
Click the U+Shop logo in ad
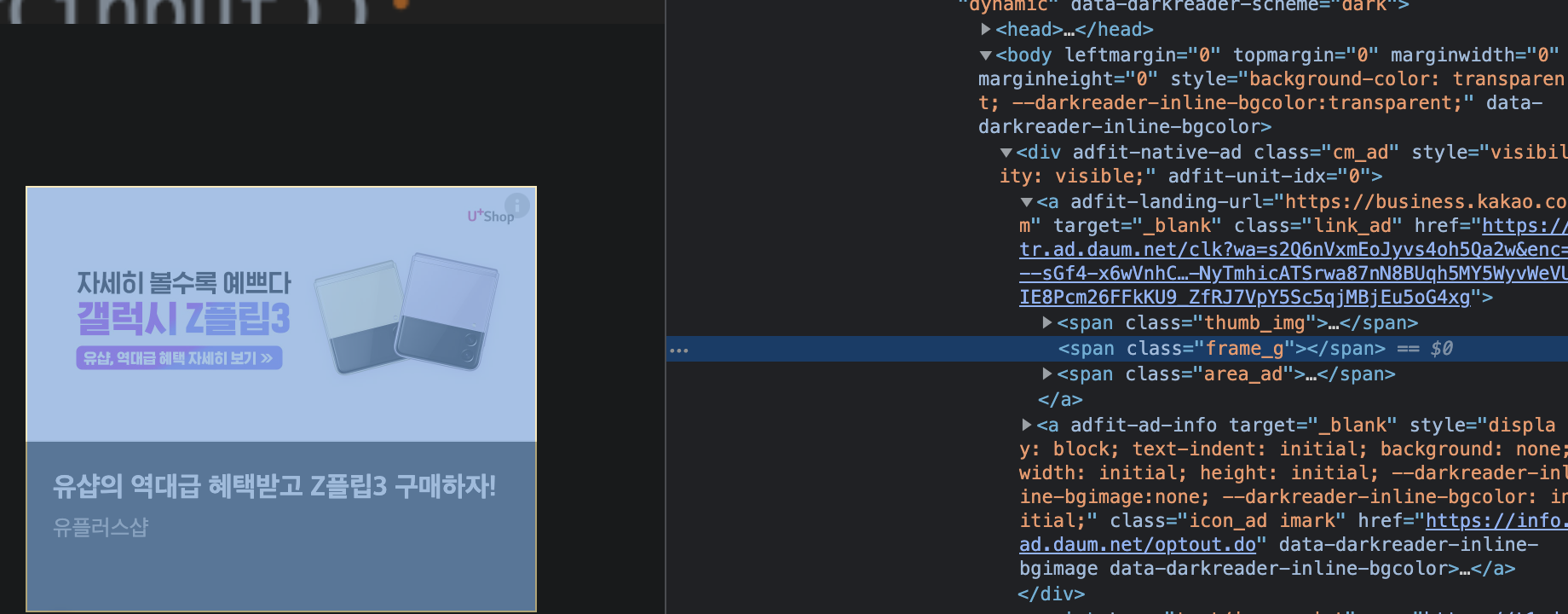(x=490, y=216)
